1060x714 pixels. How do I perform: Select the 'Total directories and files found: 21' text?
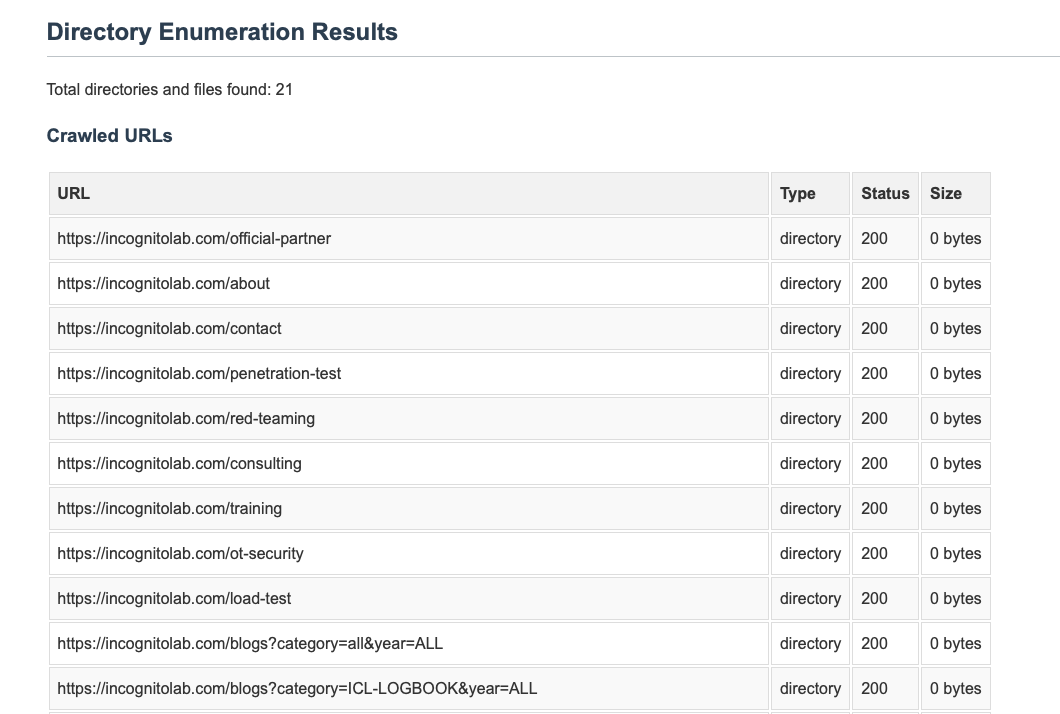tap(170, 89)
